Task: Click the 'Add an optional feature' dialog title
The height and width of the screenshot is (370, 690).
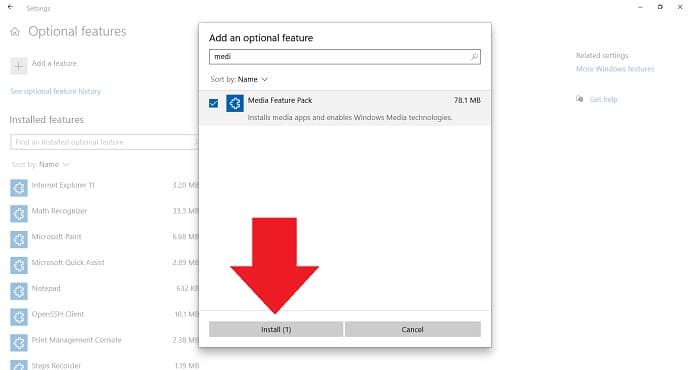Action: click(261, 38)
